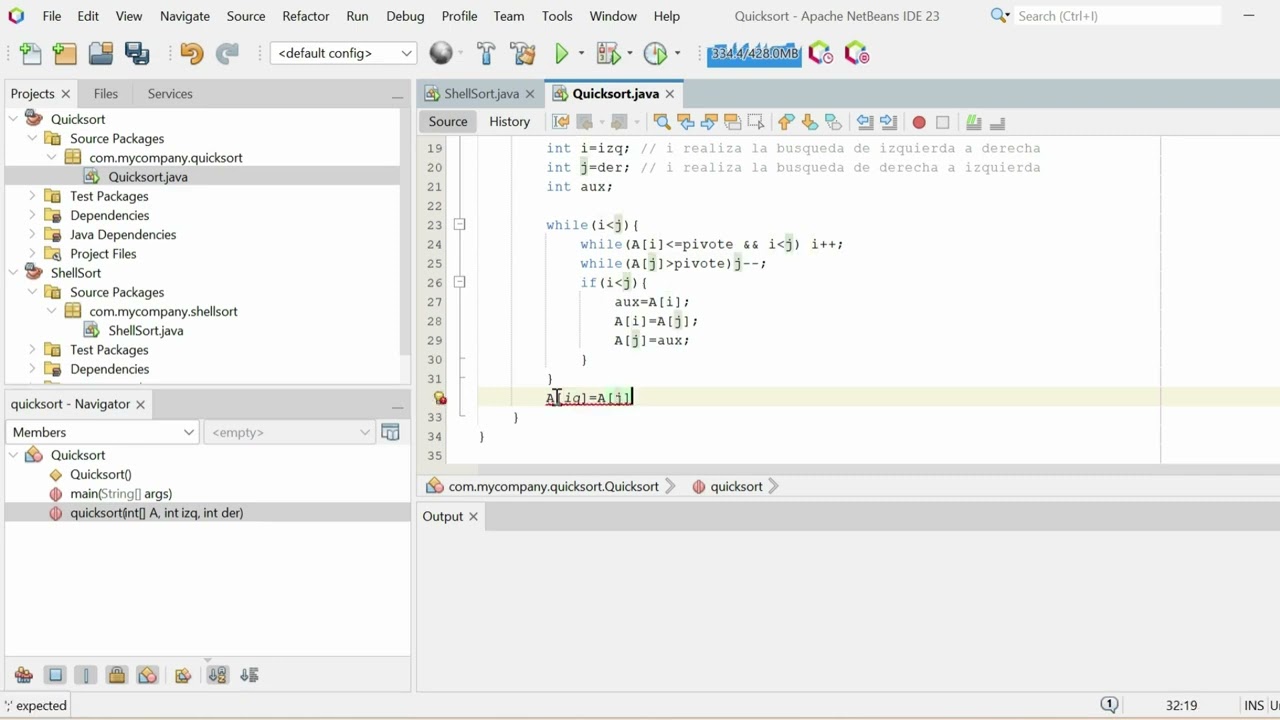Screen dimensions: 1280x720
Task: Click the Uncomment icon in editor toolbar
Action: pyautogui.click(x=997, y=122)
